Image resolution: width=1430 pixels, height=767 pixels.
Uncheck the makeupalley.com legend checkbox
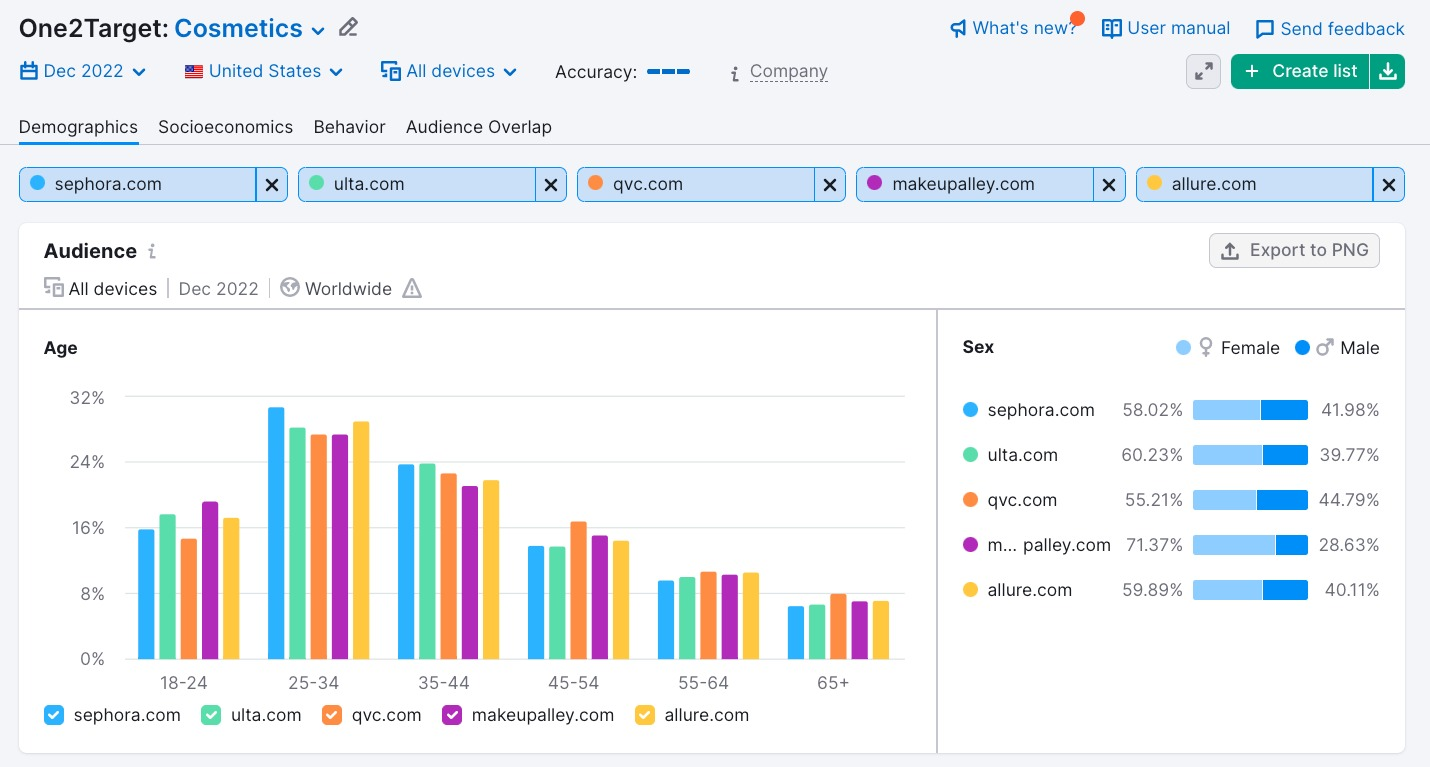[x=452, y=715]
